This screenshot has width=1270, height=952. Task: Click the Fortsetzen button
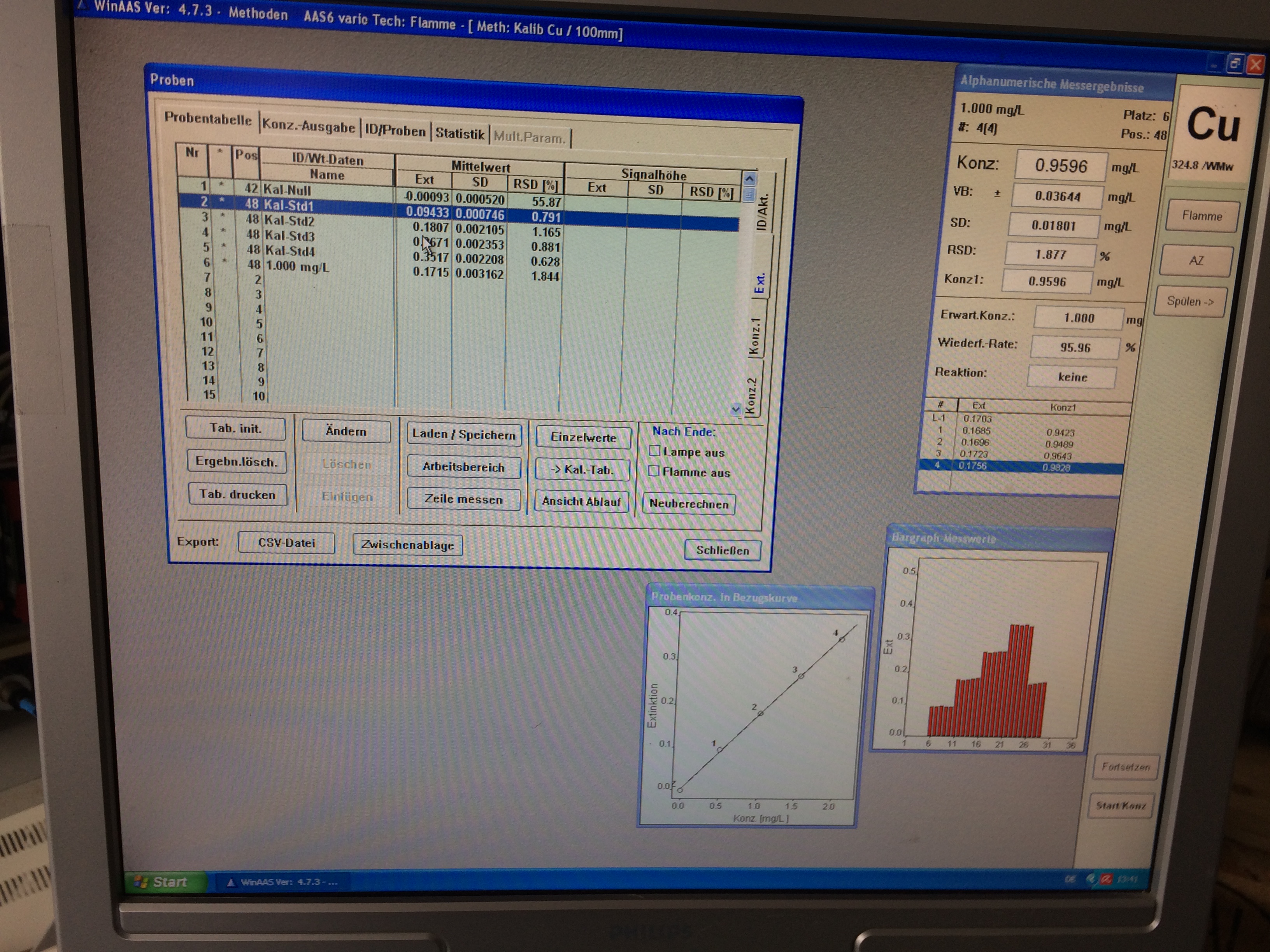coord(1125,766)
